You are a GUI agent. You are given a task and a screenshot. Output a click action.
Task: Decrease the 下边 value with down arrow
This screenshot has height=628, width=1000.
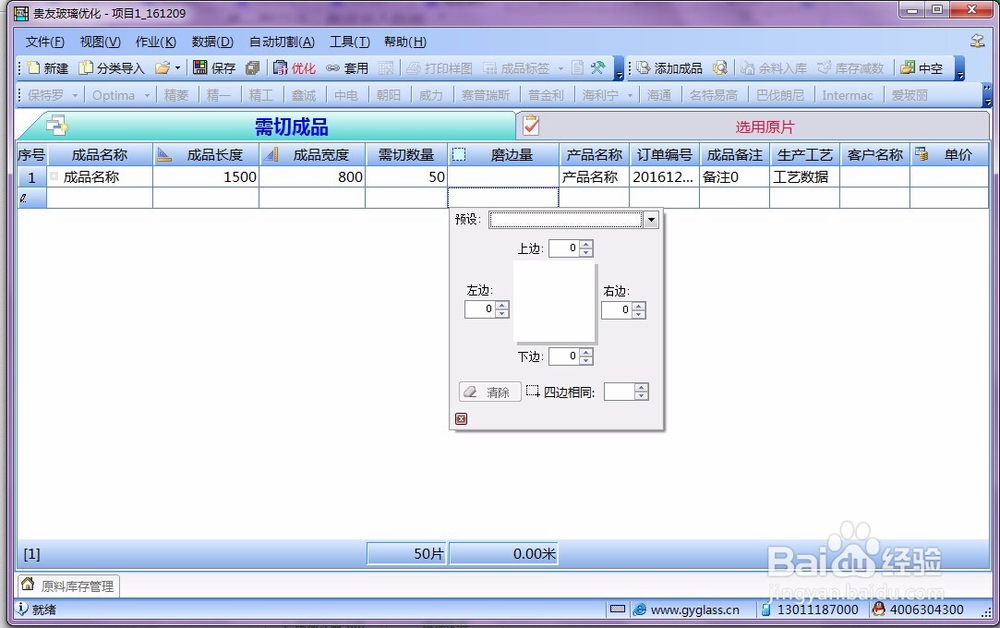(x=587, y=360)
